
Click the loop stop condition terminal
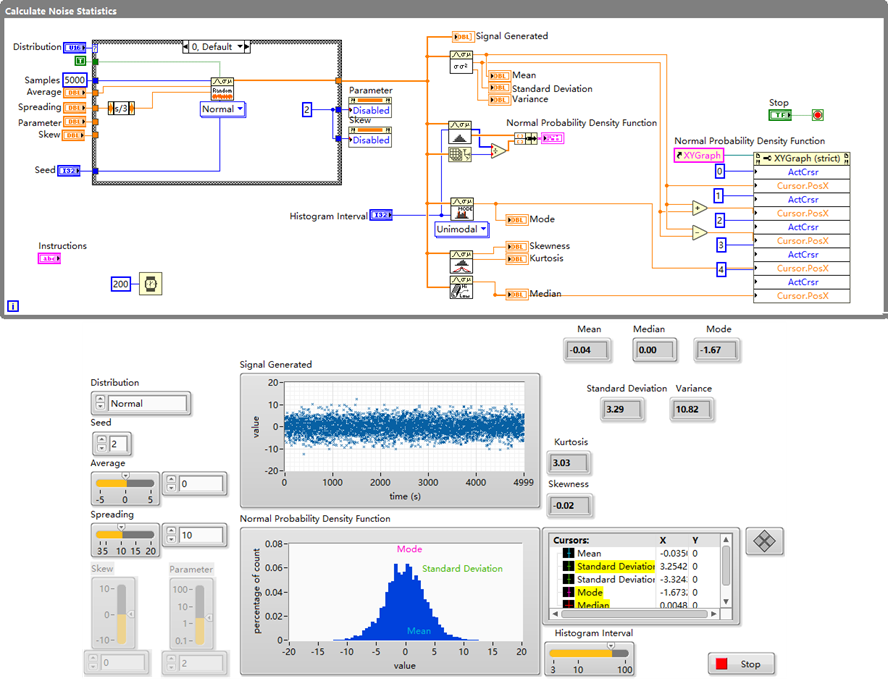click(x=817, y=115)
